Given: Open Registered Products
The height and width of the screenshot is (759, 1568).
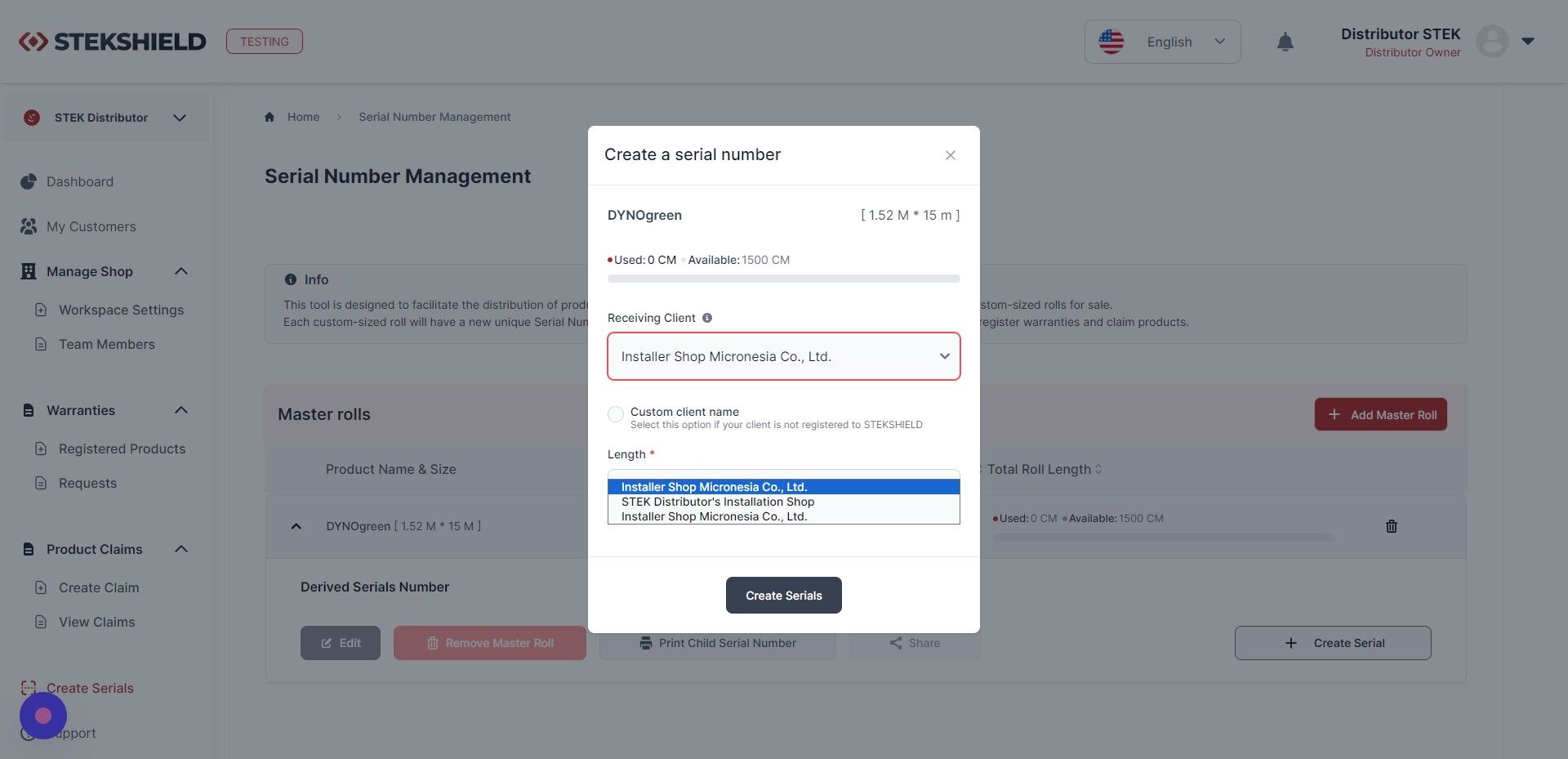Looking at the screenshot, I should 122,449.
